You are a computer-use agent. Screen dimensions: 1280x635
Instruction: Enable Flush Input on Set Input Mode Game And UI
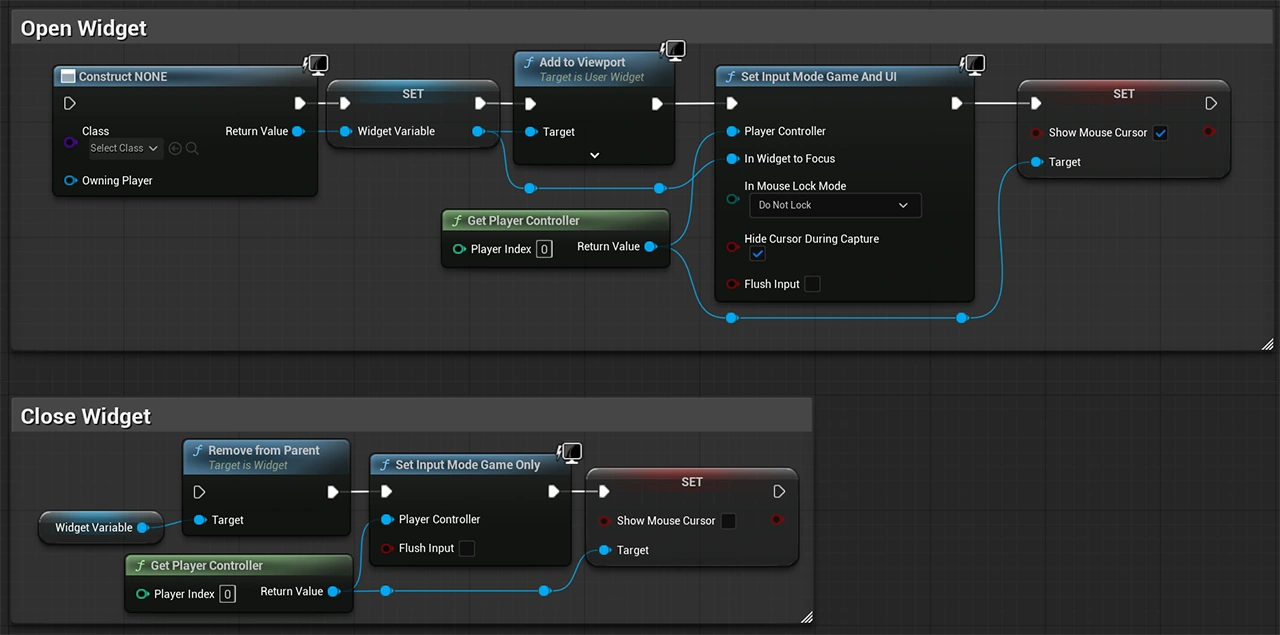(x=812, y=284)
